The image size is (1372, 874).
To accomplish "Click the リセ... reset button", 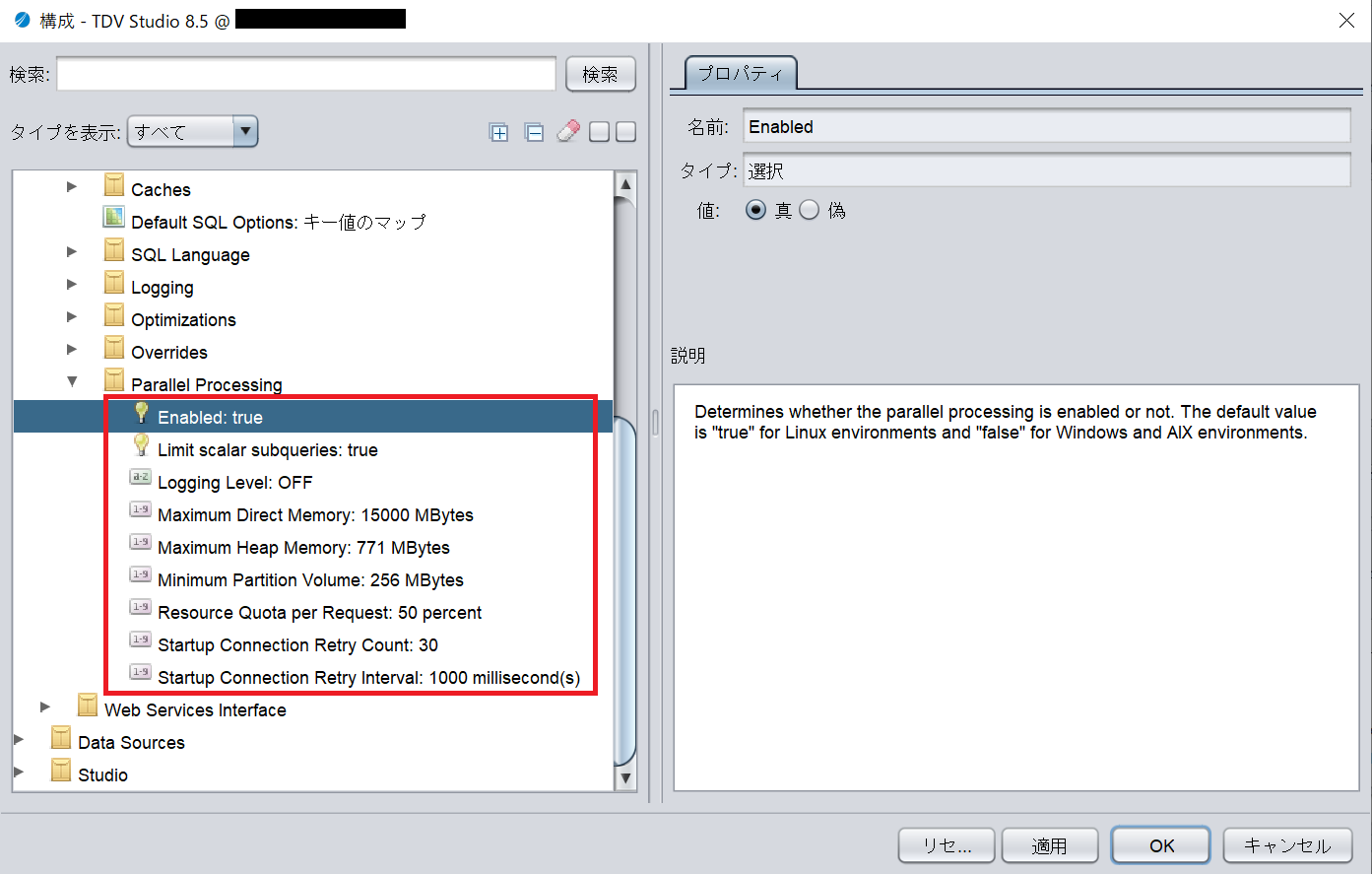I will coord(947,845).
